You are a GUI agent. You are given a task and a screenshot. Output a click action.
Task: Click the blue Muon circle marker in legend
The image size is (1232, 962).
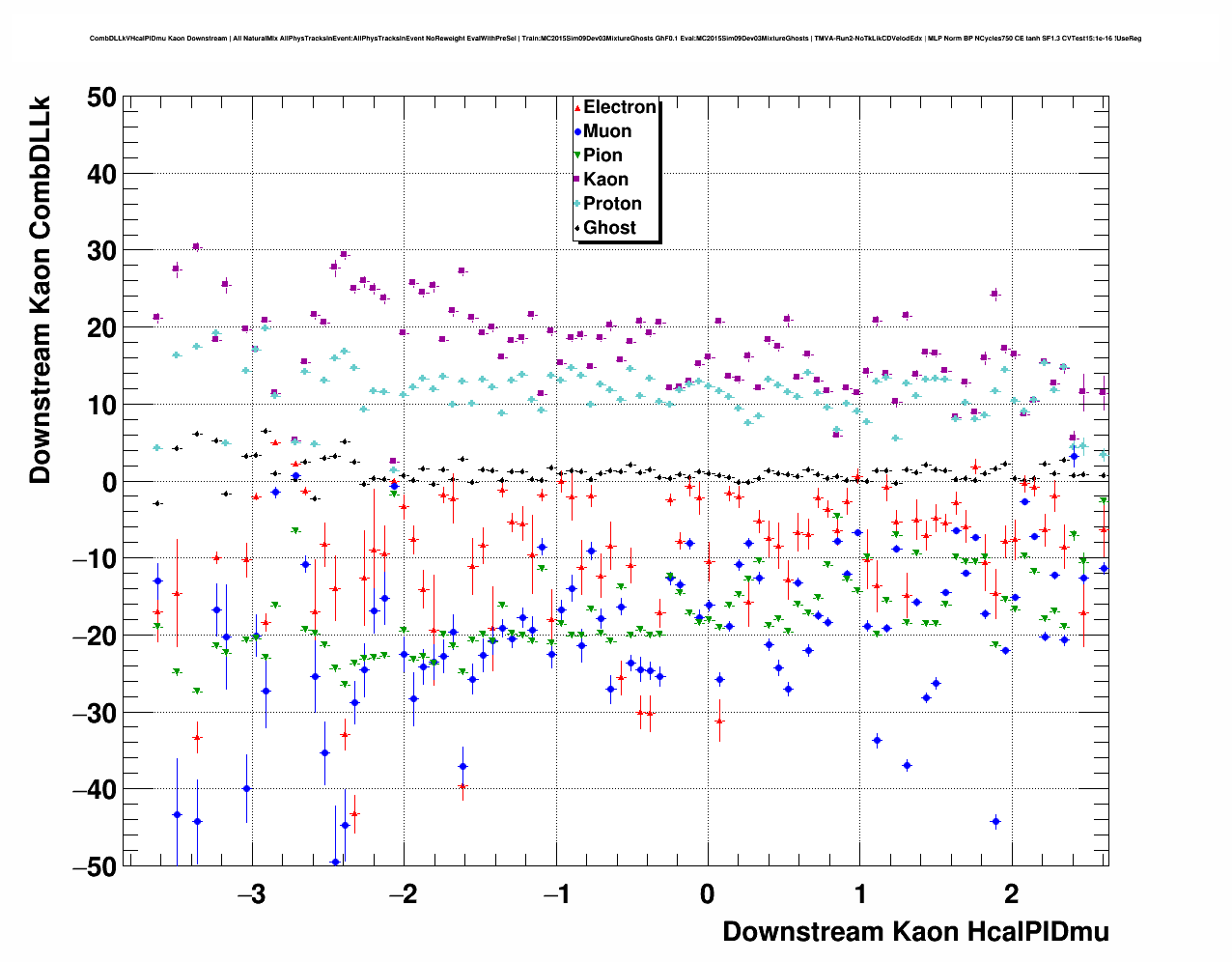click(577, 131)
